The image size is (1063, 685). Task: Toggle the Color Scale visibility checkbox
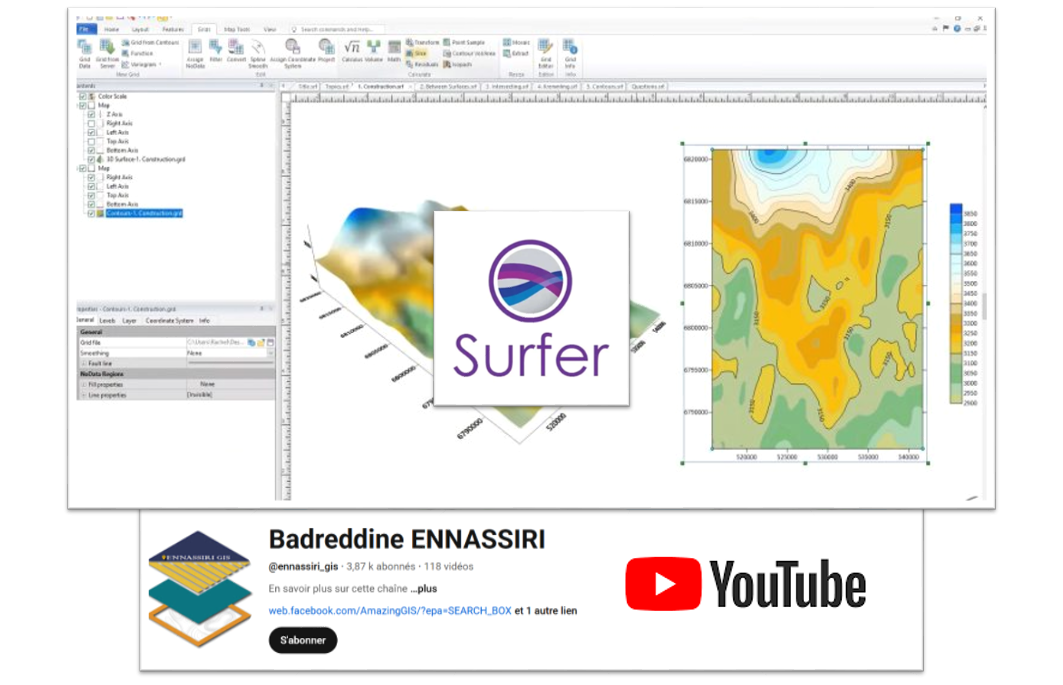coord(83,96)
